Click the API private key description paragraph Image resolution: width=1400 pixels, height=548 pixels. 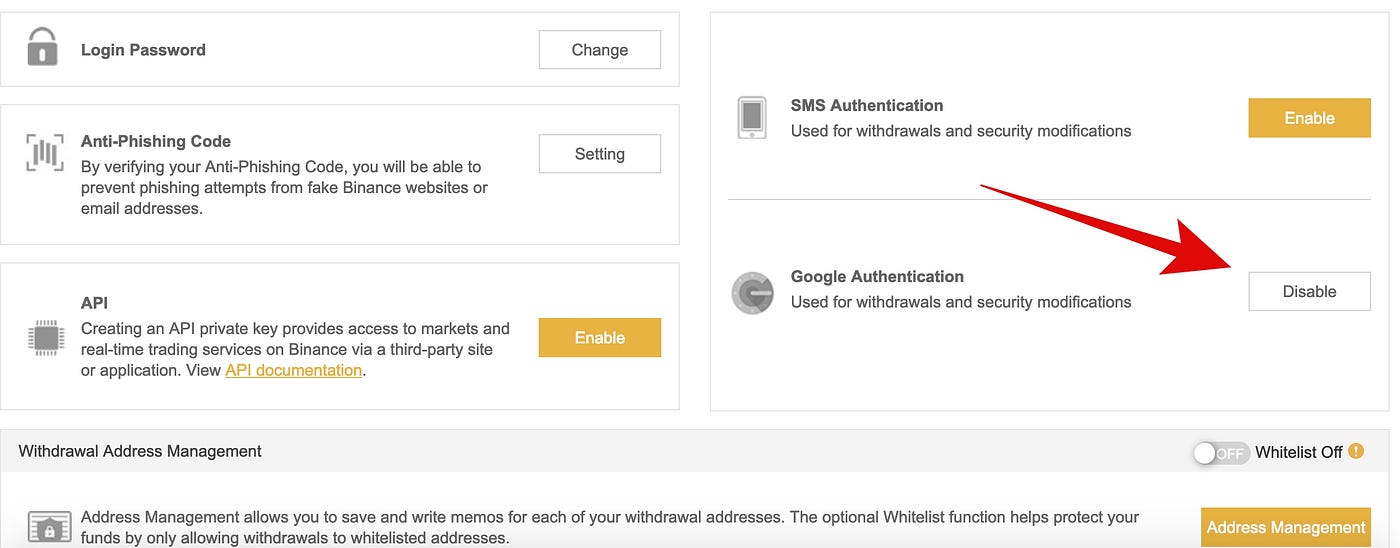click(295, 349)
